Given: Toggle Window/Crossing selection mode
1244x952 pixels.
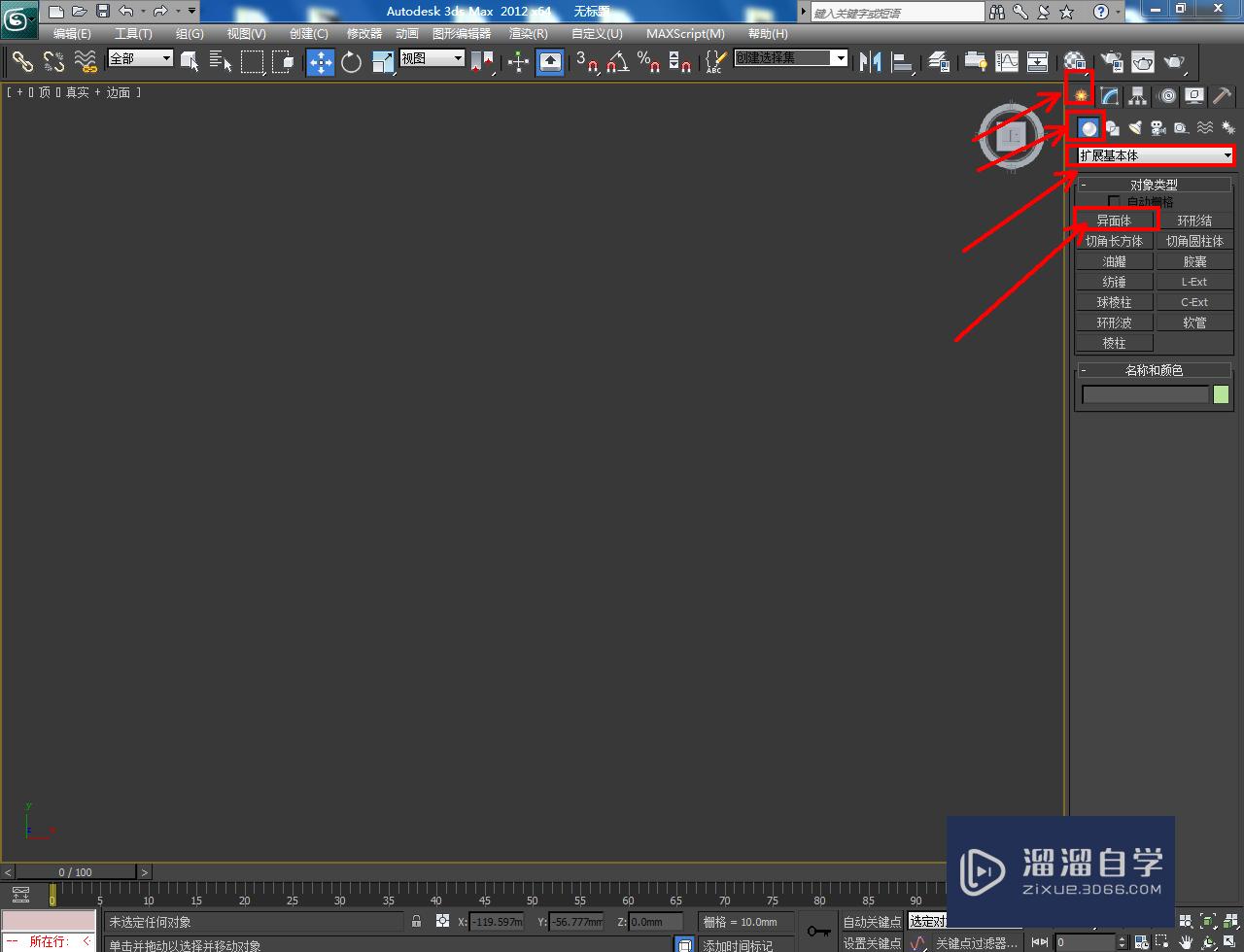Looking at the screenshot, I should tap(283, 61).
